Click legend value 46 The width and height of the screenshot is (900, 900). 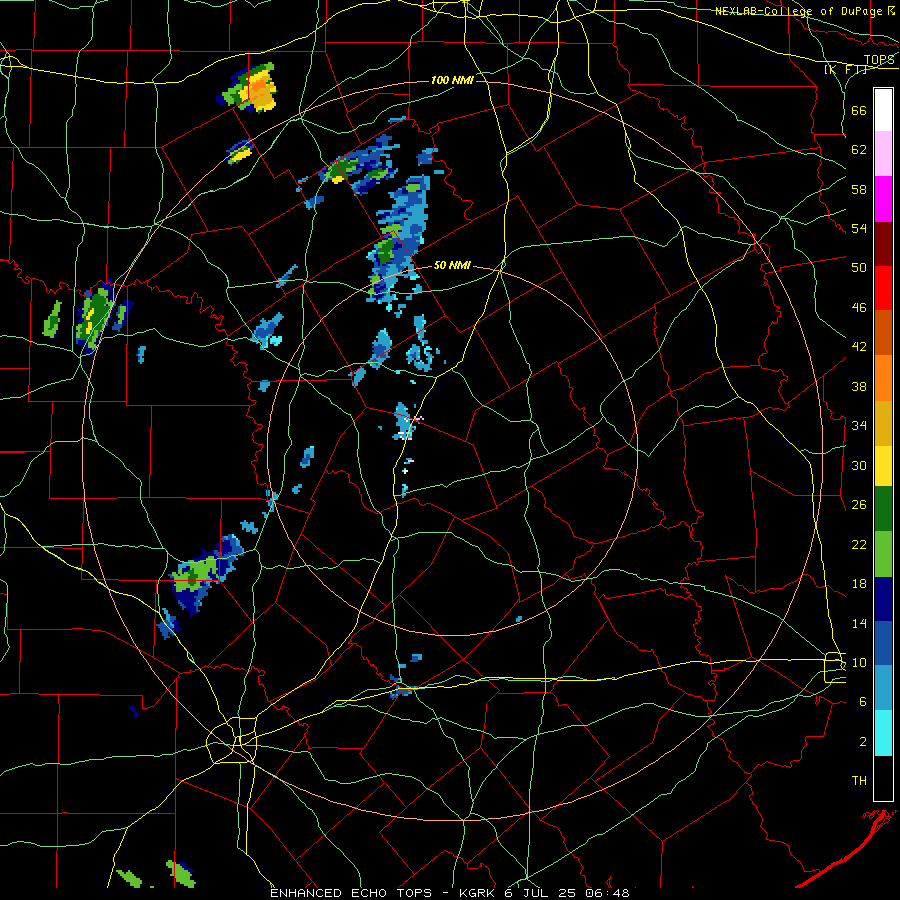point(859,308)
